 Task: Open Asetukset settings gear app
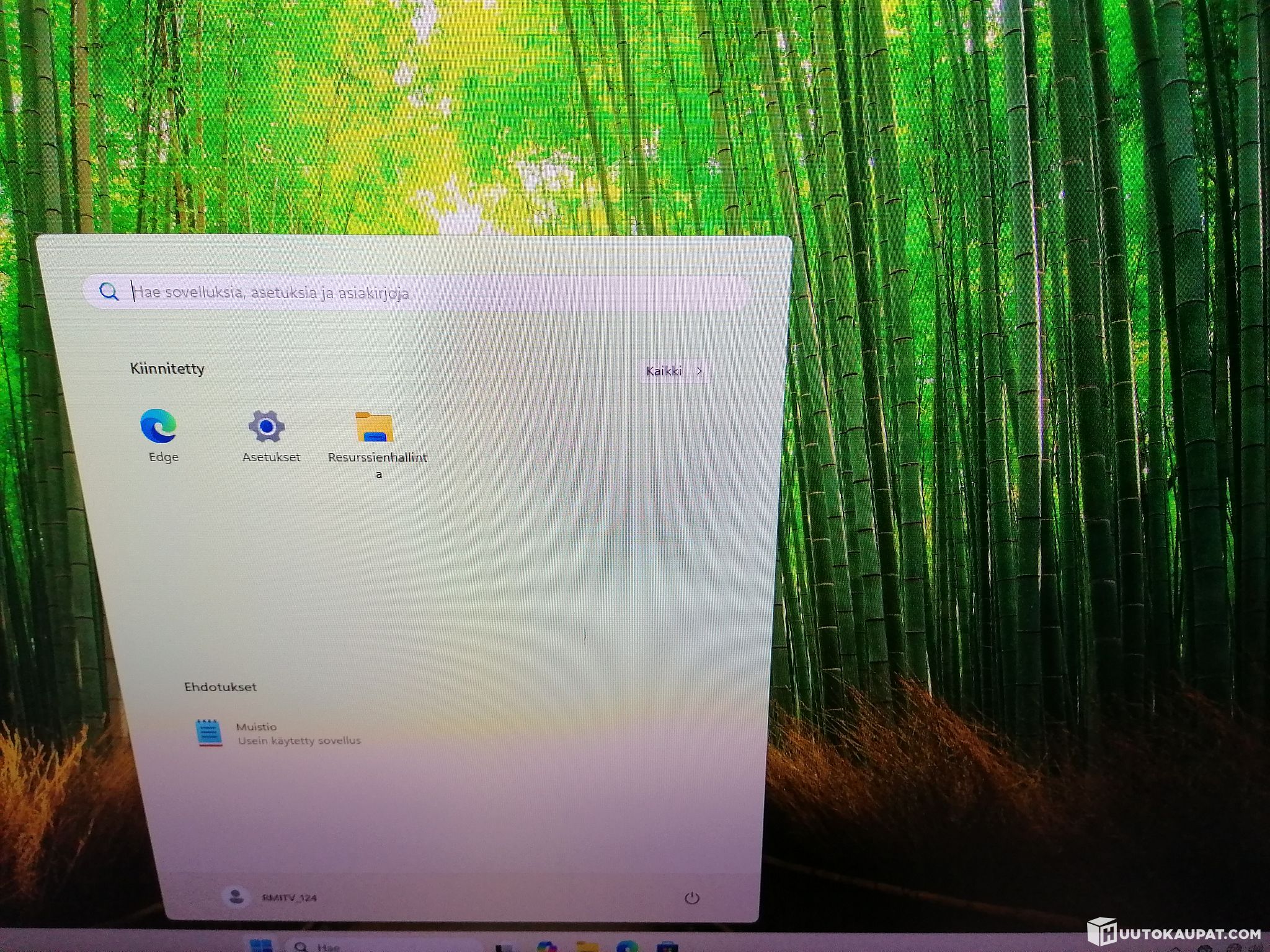267,426
